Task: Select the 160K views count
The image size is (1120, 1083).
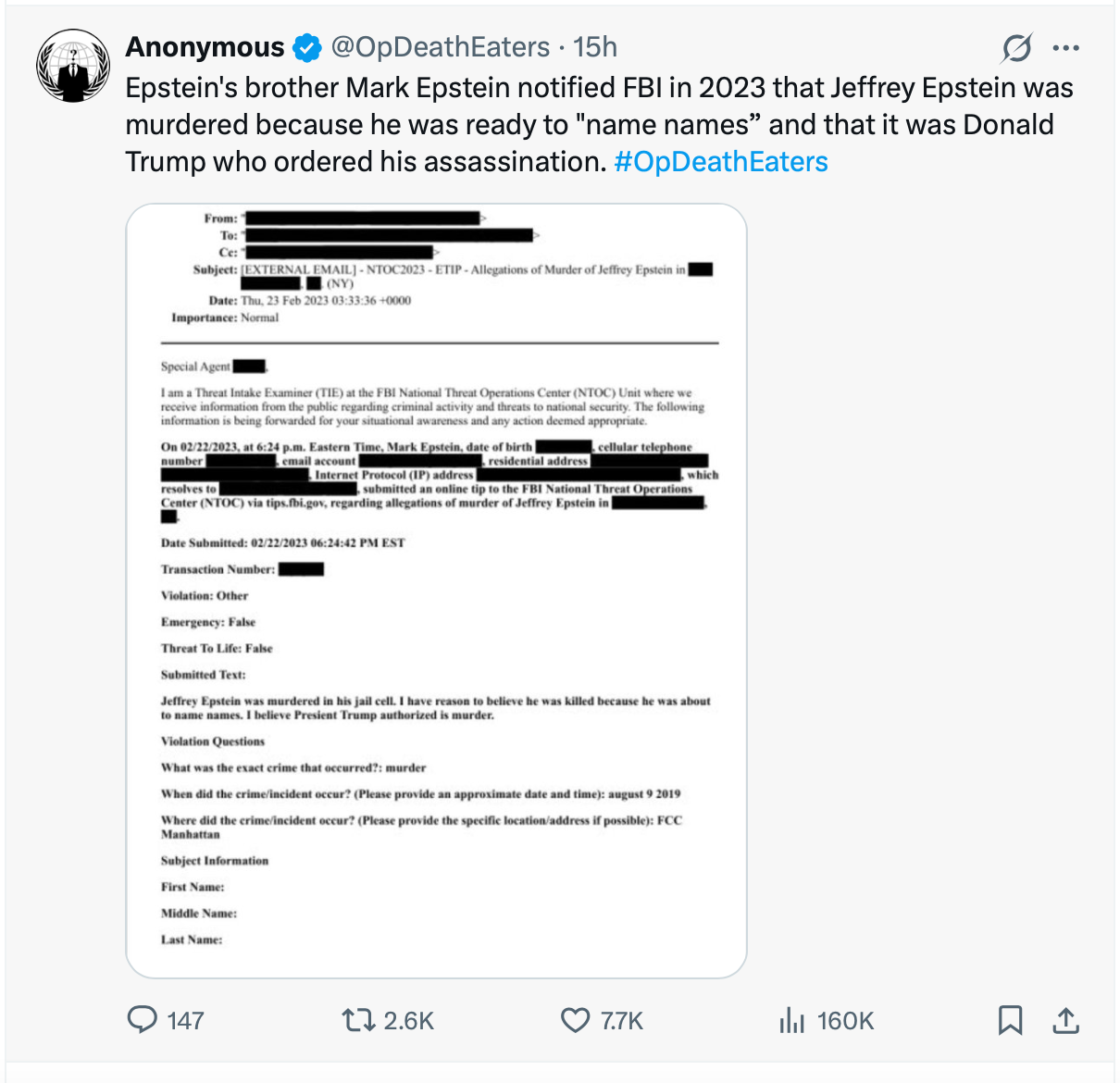Action: [x=844, y=1020]
